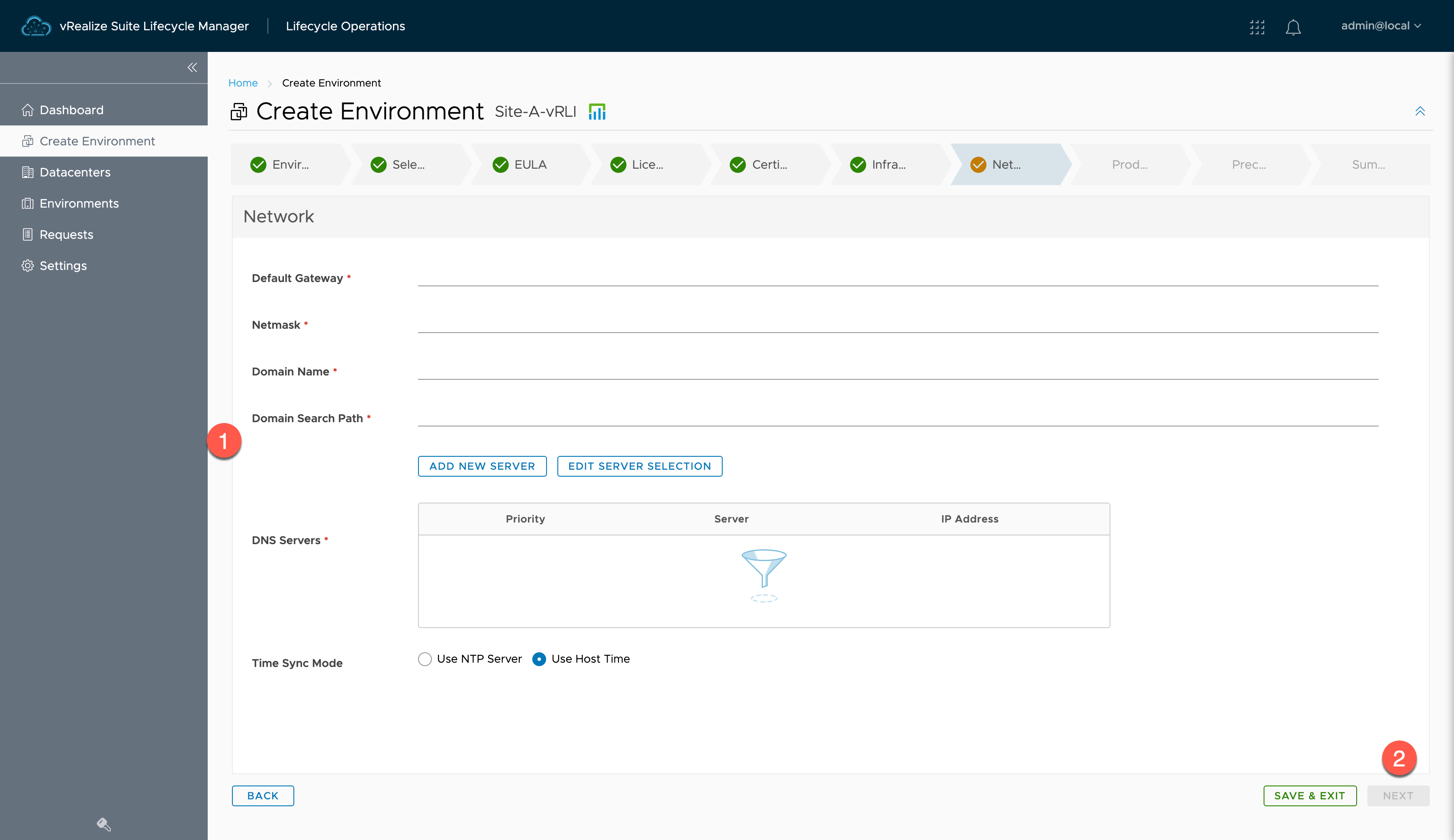Click the empty-table funnel icon
The width and height of the screenshot is (1454, 840).
click(763, 575)
